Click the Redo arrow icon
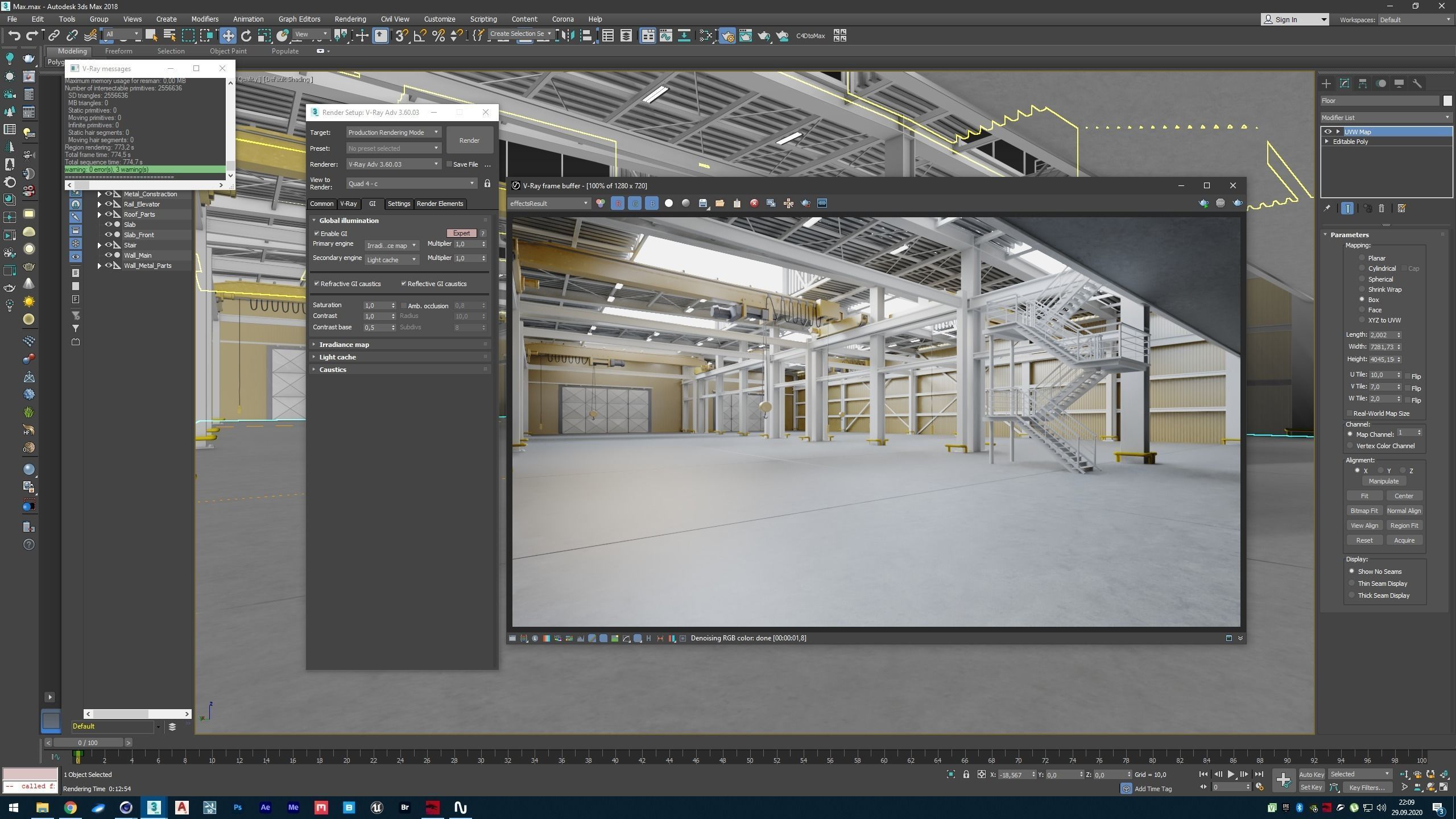Viewport: 1456px width, 819px height. pyautogui.click(x=32, y=36)
